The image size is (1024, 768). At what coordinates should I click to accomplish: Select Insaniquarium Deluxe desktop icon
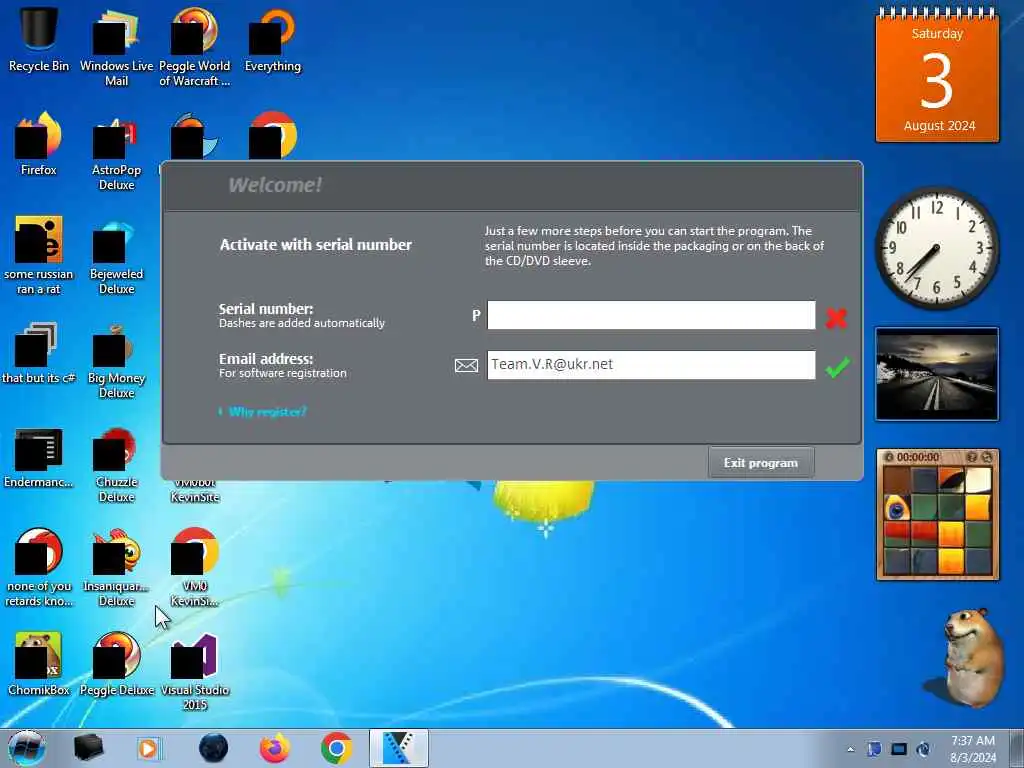point(116,567)
